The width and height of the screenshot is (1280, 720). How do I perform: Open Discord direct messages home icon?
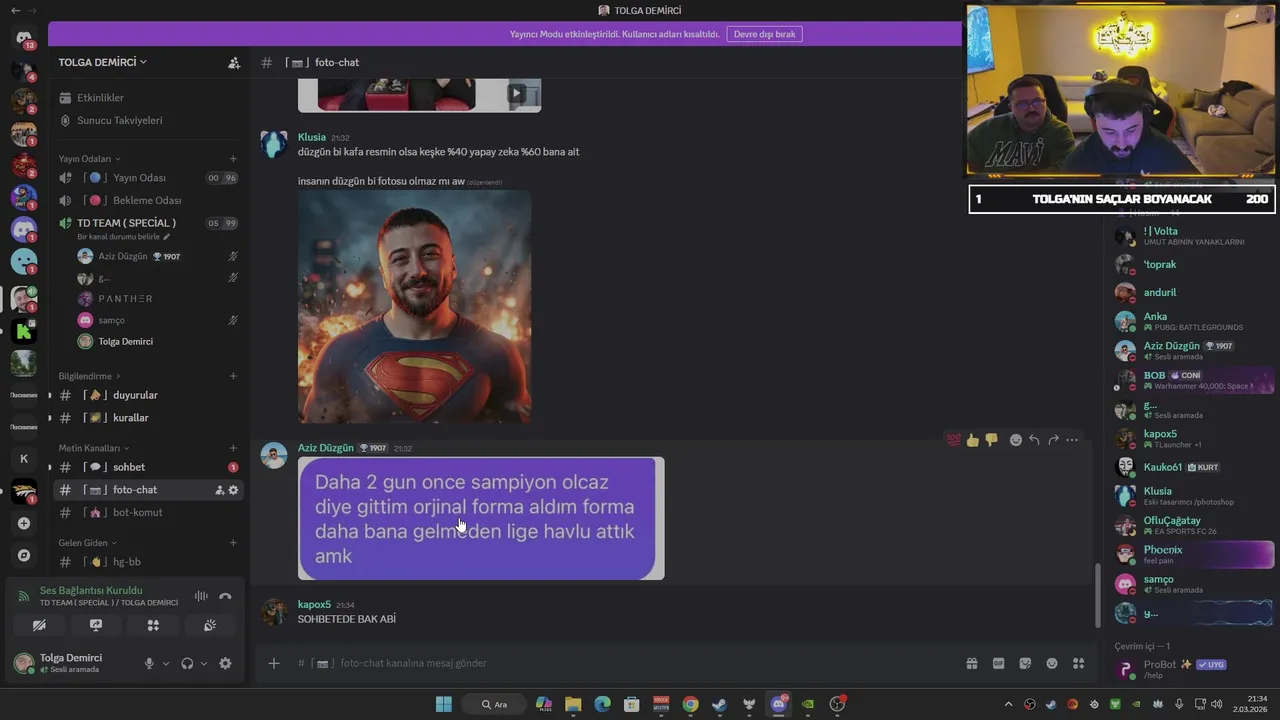pyautogui.click(x=24, y=39)
